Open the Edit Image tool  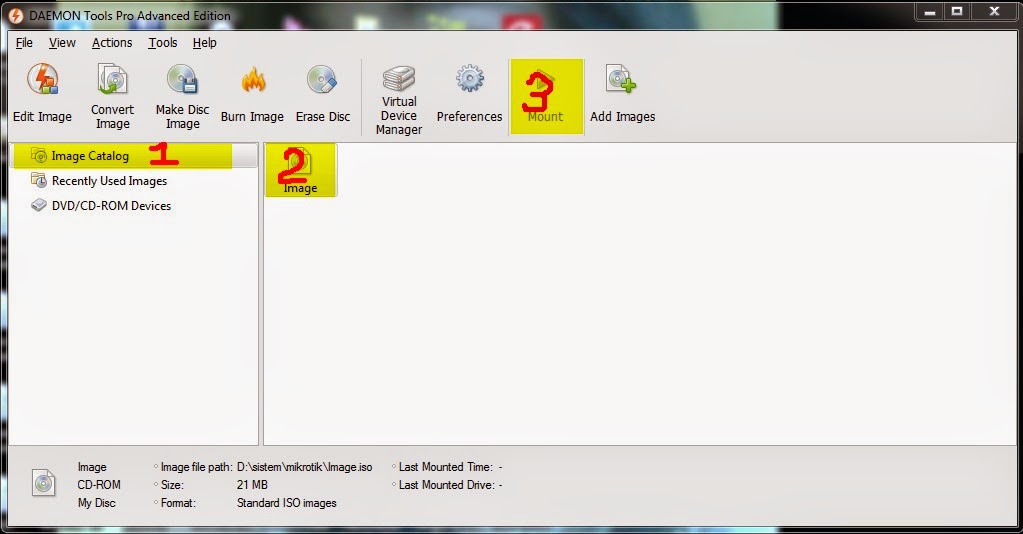click(x=42, y=94)
